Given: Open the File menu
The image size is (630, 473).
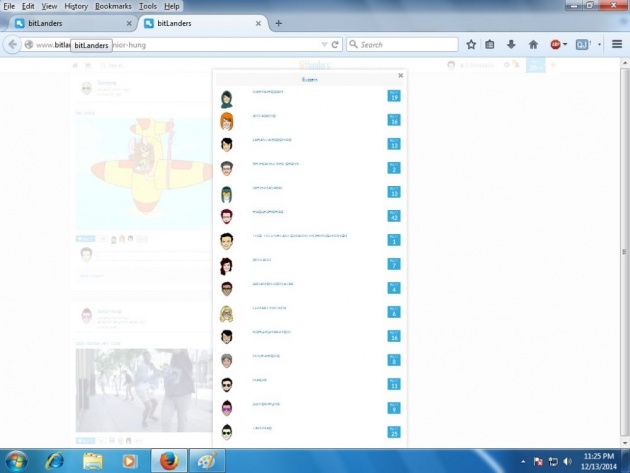Looking at the screenshot, I should (x=9, y=6).
